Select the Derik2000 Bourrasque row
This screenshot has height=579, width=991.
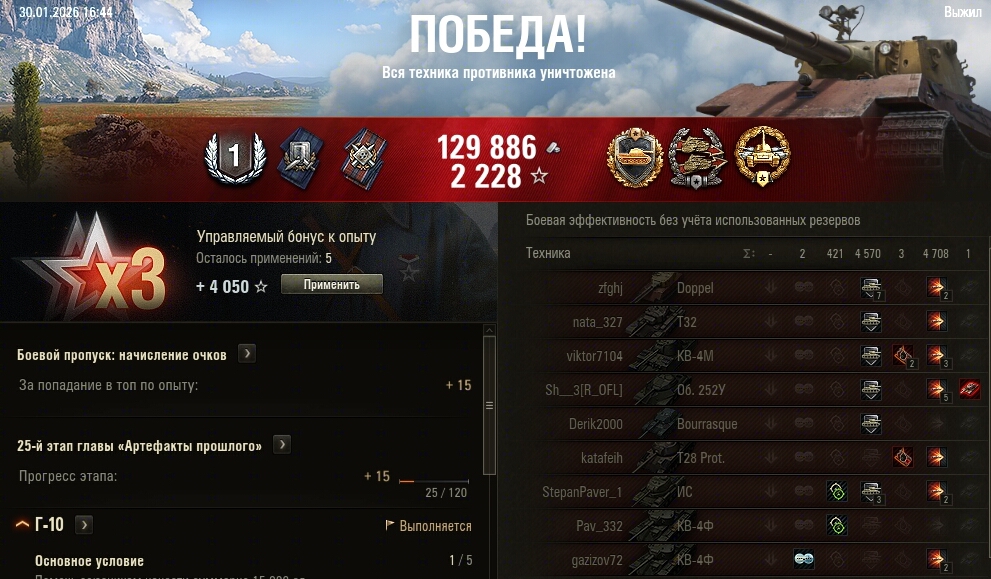pos(745,424)
